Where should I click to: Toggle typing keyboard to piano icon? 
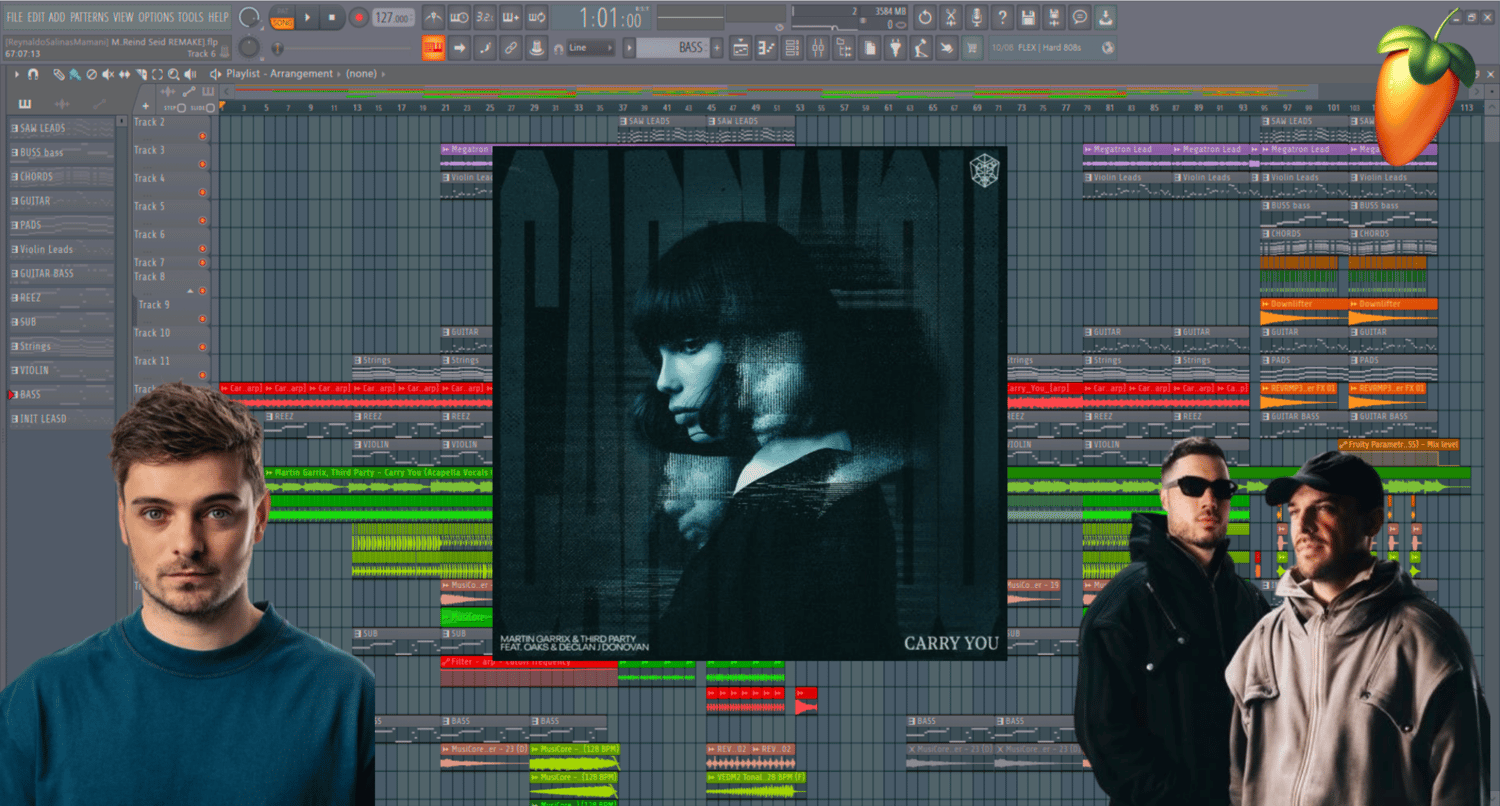point(434,47)
